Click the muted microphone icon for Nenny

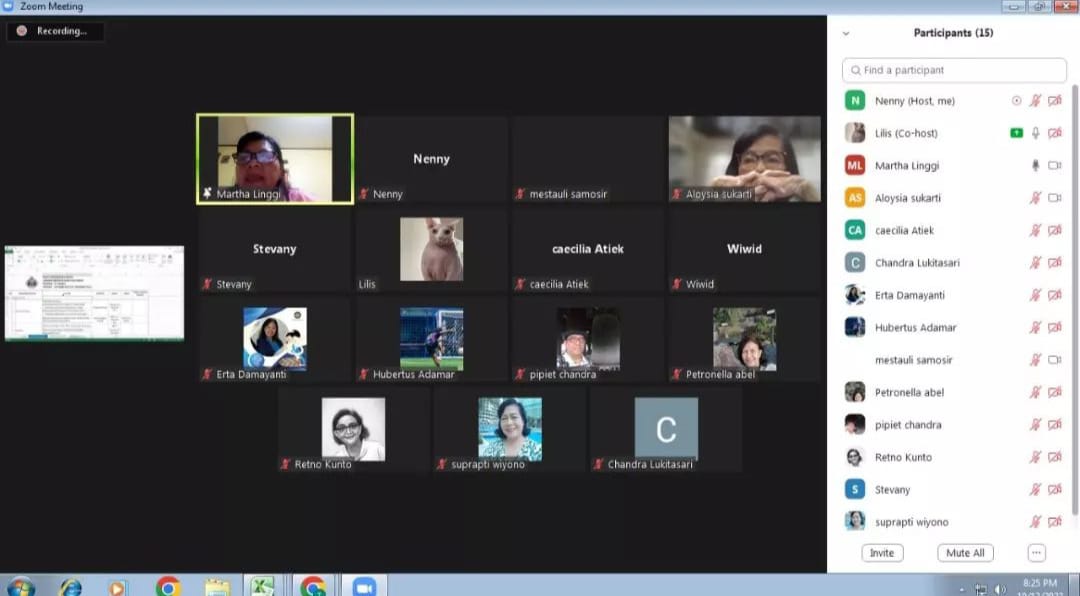[x=1035, y=101]
